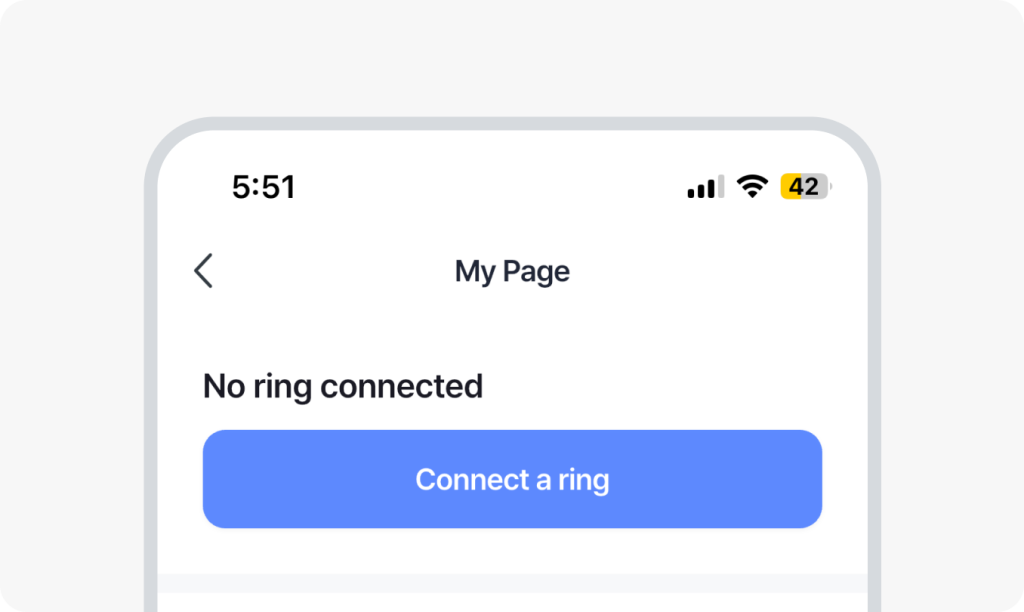
Task: Click the gray divider strip below the button
Action: tap(512, 583)
